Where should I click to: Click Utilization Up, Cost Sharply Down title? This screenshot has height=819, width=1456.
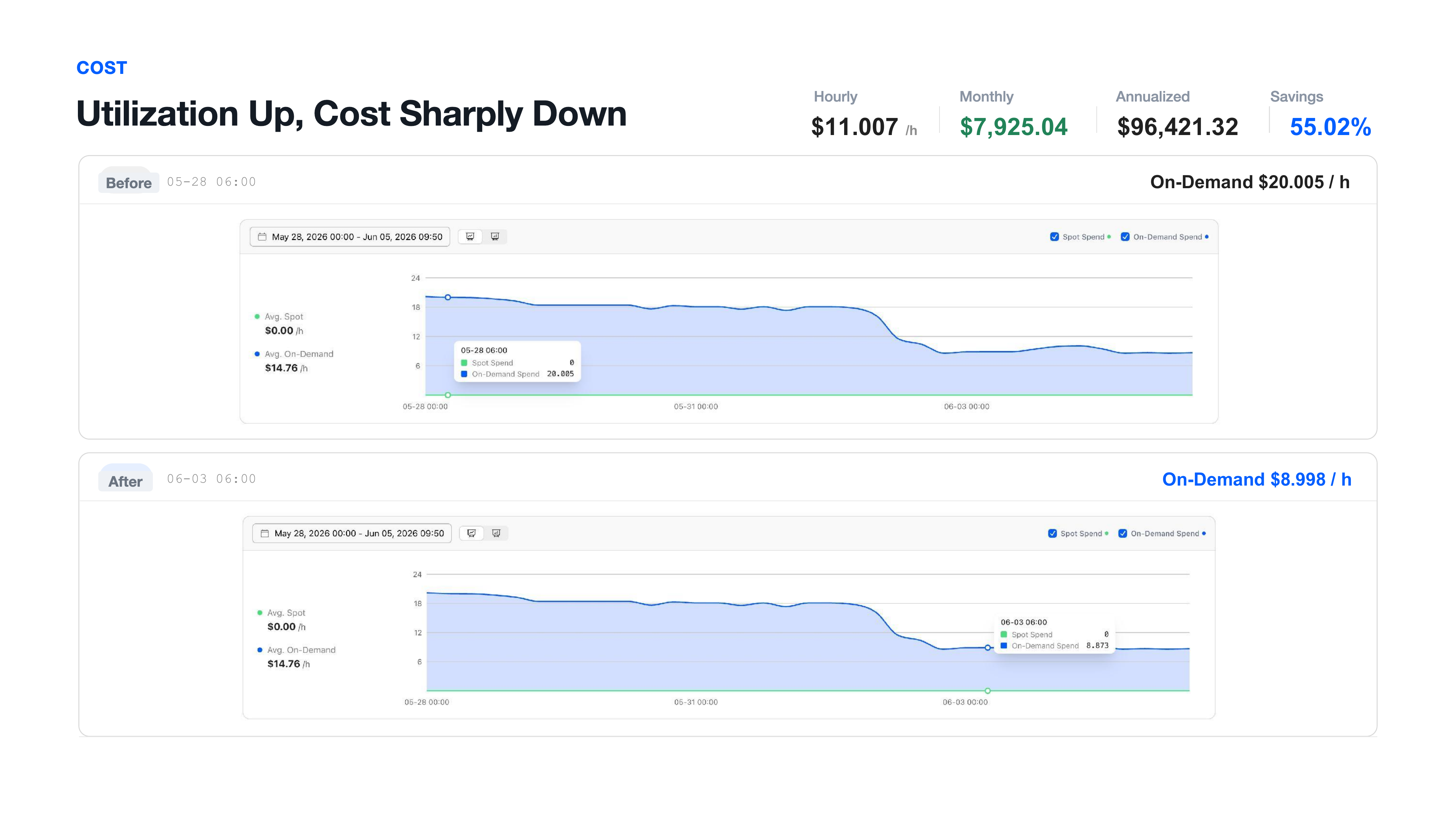tap(352, 114)
